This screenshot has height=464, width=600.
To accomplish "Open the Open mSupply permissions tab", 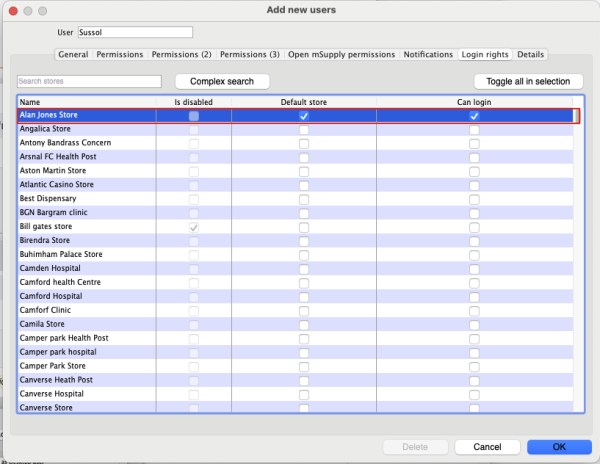I will point(343,54).
